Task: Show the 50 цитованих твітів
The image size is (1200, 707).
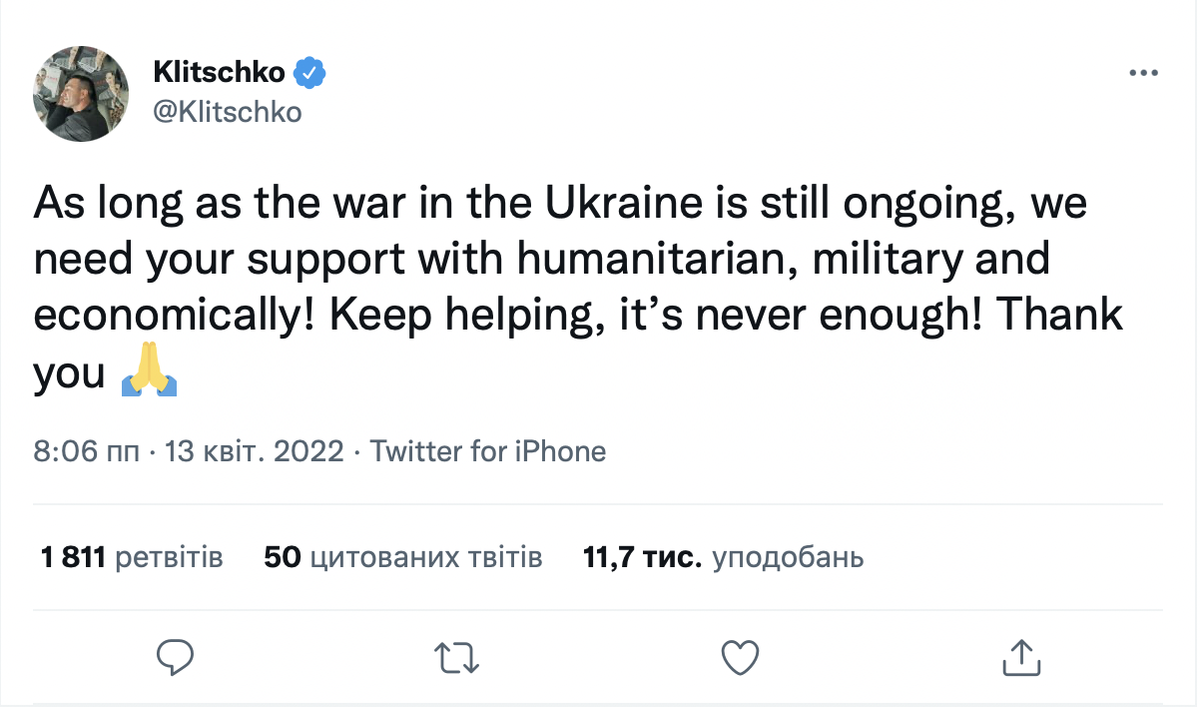Action: coord(403,557)
